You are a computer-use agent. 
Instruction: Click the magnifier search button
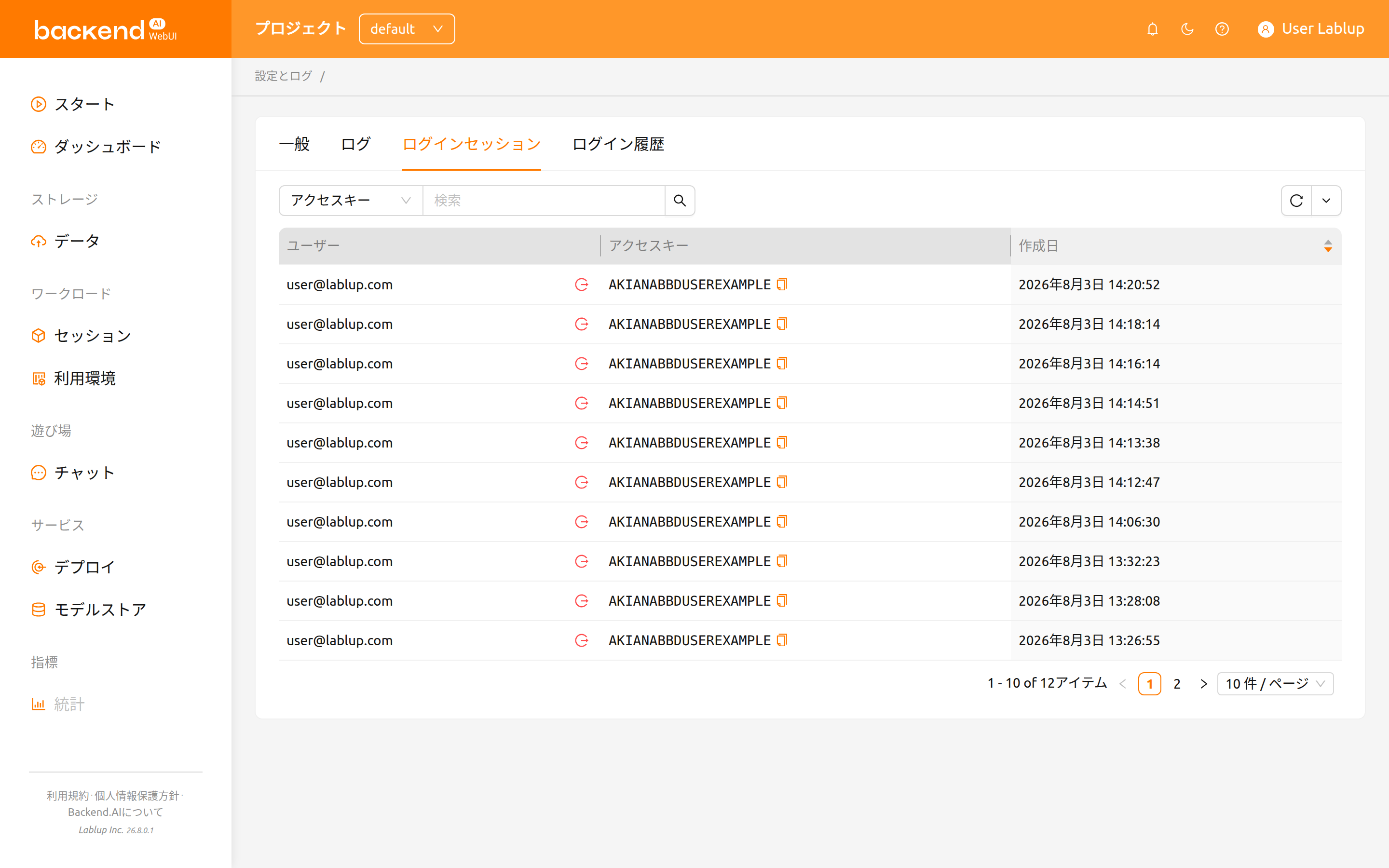click(680, 200)
